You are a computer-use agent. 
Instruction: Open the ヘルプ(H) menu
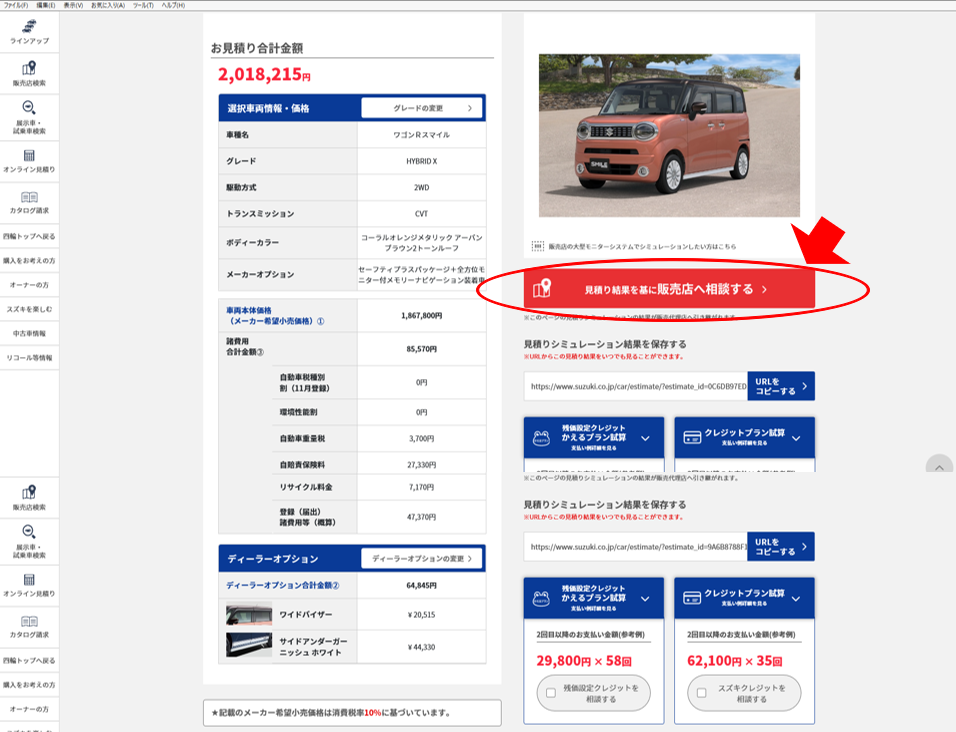[173, 5]
